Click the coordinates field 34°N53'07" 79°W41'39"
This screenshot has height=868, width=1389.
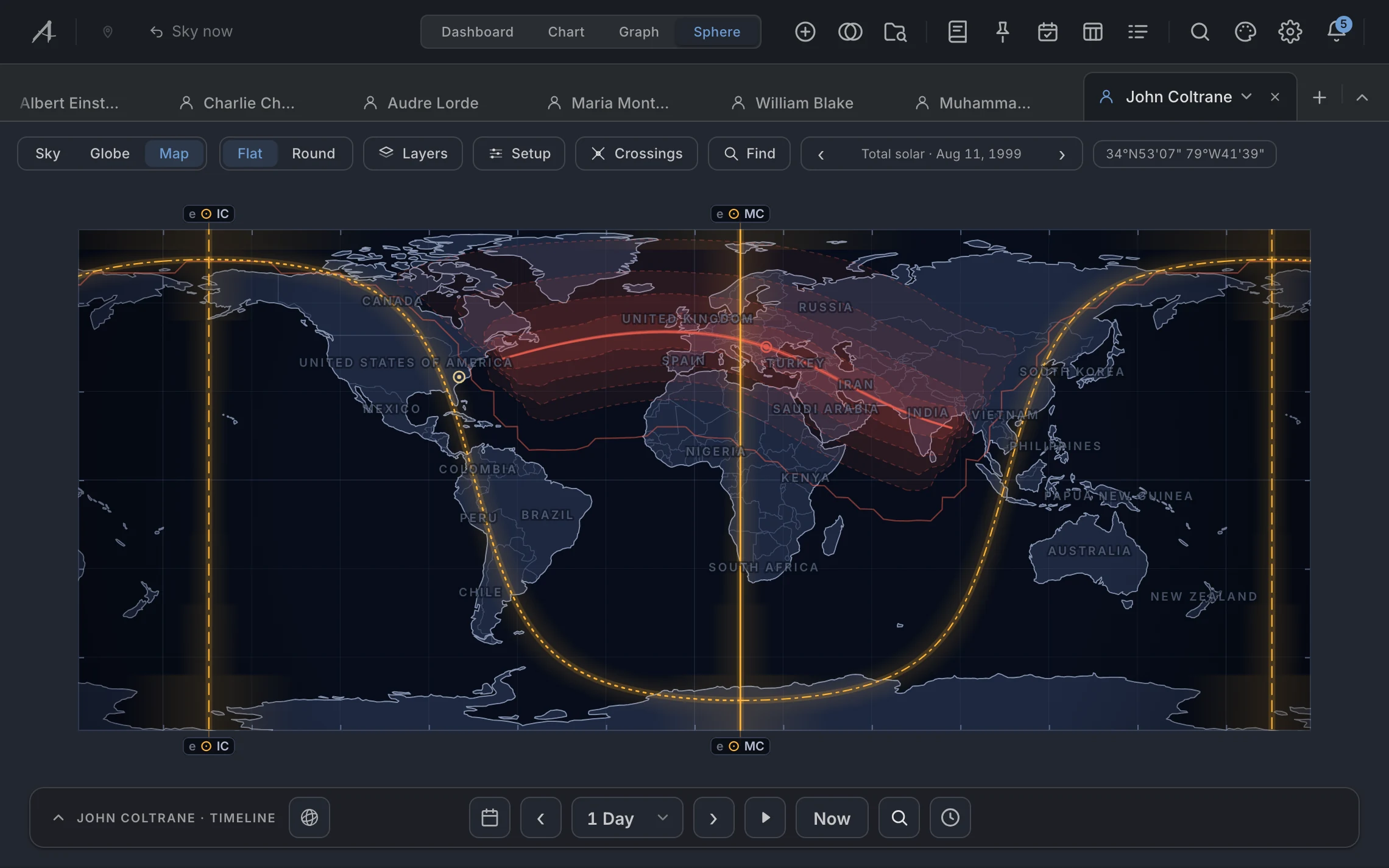click(1184, 154)
